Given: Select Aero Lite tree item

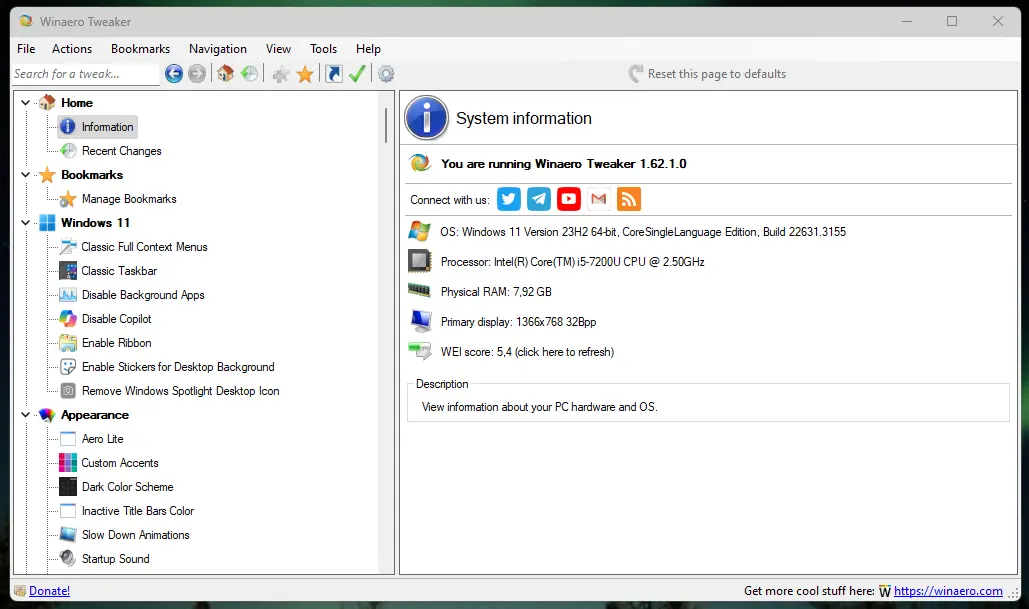Looking at the screenshot, I should click(102, 439).
